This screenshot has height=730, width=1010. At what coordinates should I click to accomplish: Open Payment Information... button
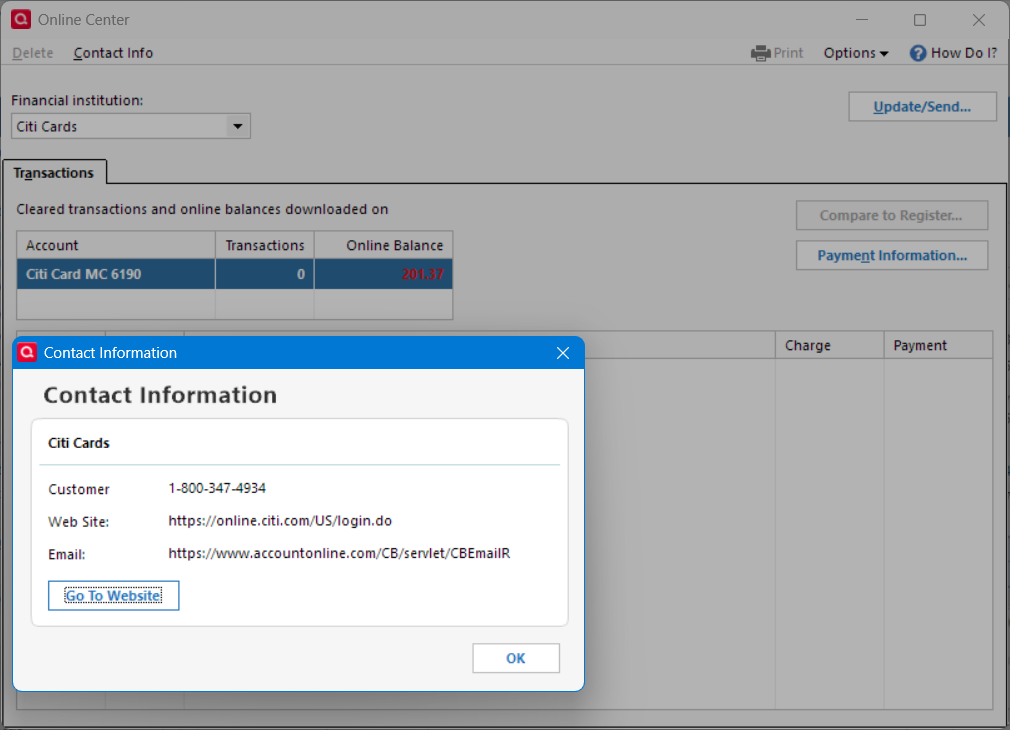click(891, 255)
